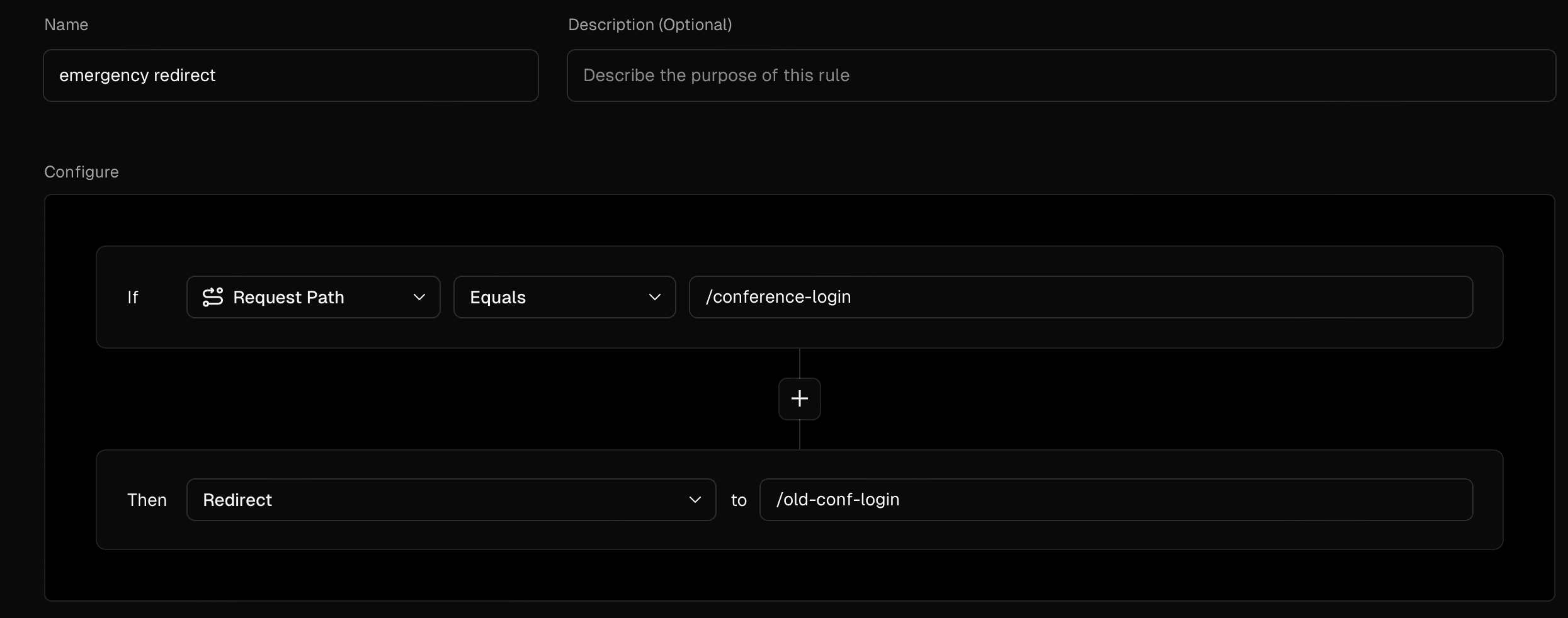
Task: Click the Configure section heading
Action: tap(81, 172)
